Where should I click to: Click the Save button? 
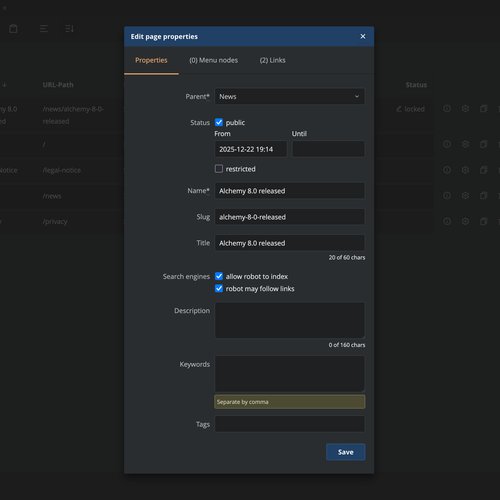click(x=346, y=452)
